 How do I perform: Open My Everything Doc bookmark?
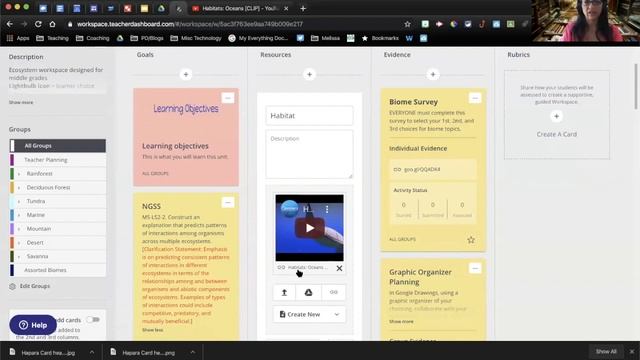point(258,38)
